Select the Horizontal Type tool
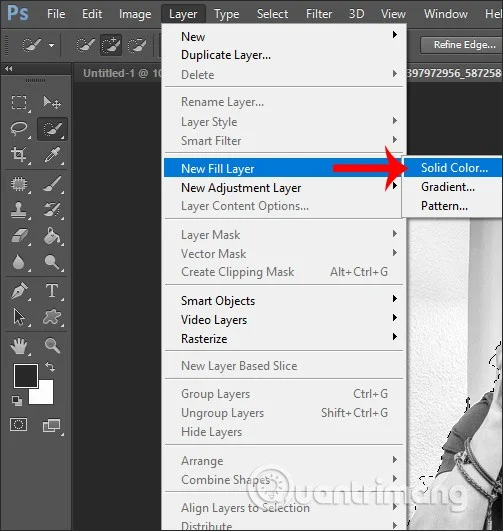Image resolution: width=503 pixels, height=531 pixels. click(x=52, y=291)
